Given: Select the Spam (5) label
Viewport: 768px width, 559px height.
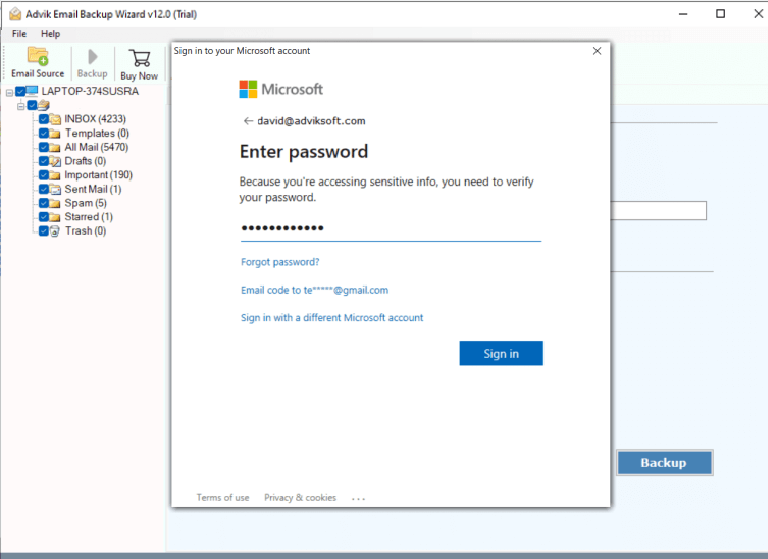Looking at the screenshot, I should coord(85,203).
